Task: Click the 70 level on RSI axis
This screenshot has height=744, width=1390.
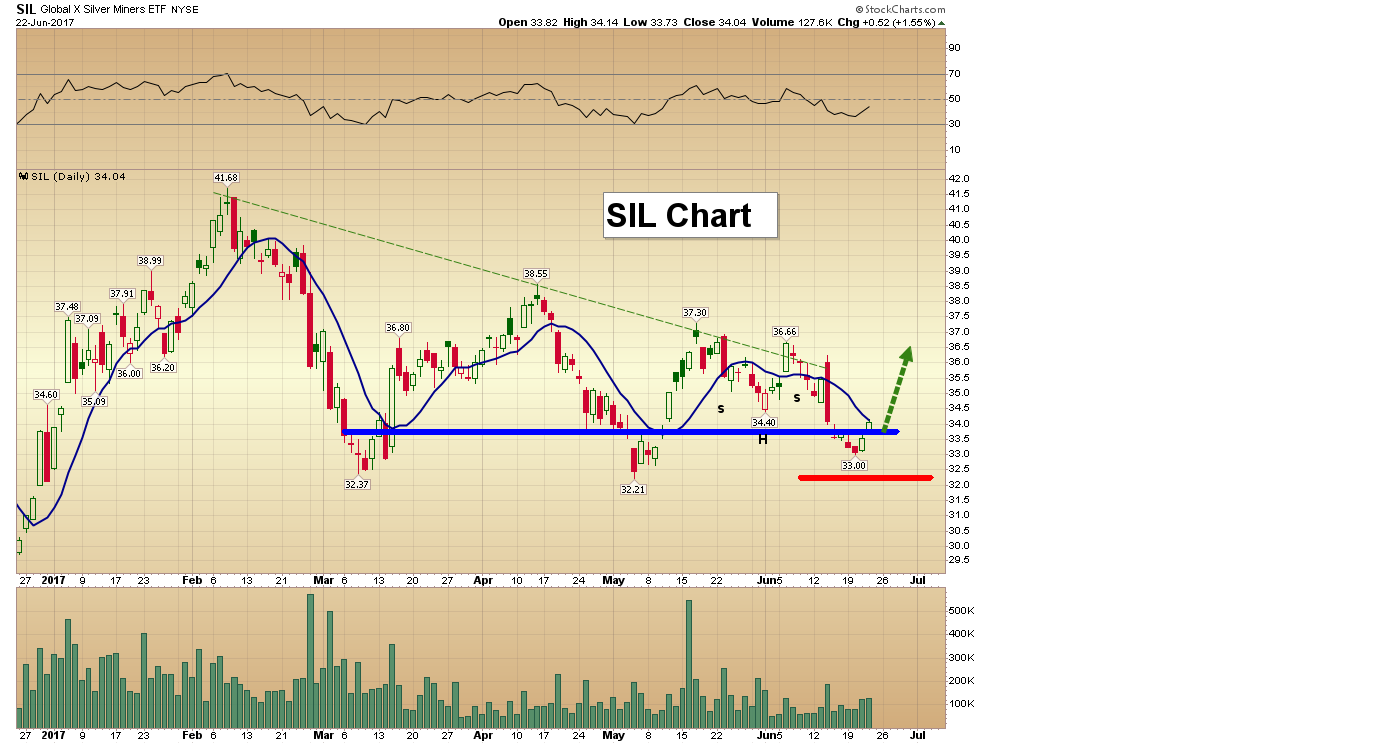Action: (955, 74)
